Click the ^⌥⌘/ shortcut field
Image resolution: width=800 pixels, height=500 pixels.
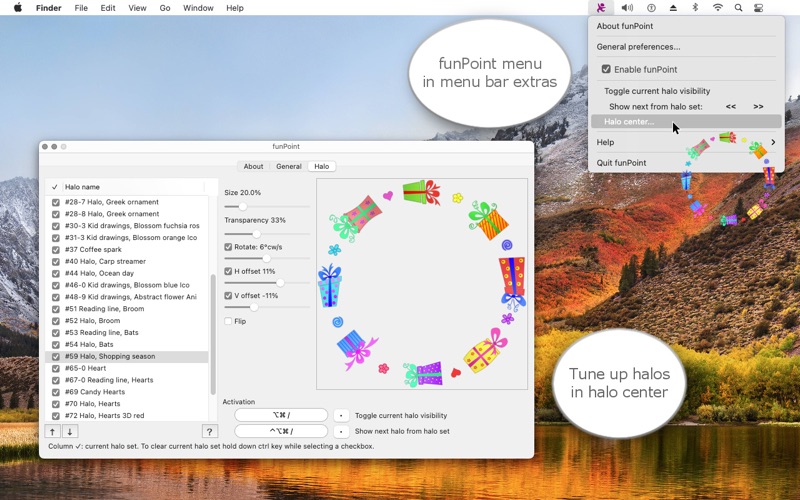click(281, 431)
